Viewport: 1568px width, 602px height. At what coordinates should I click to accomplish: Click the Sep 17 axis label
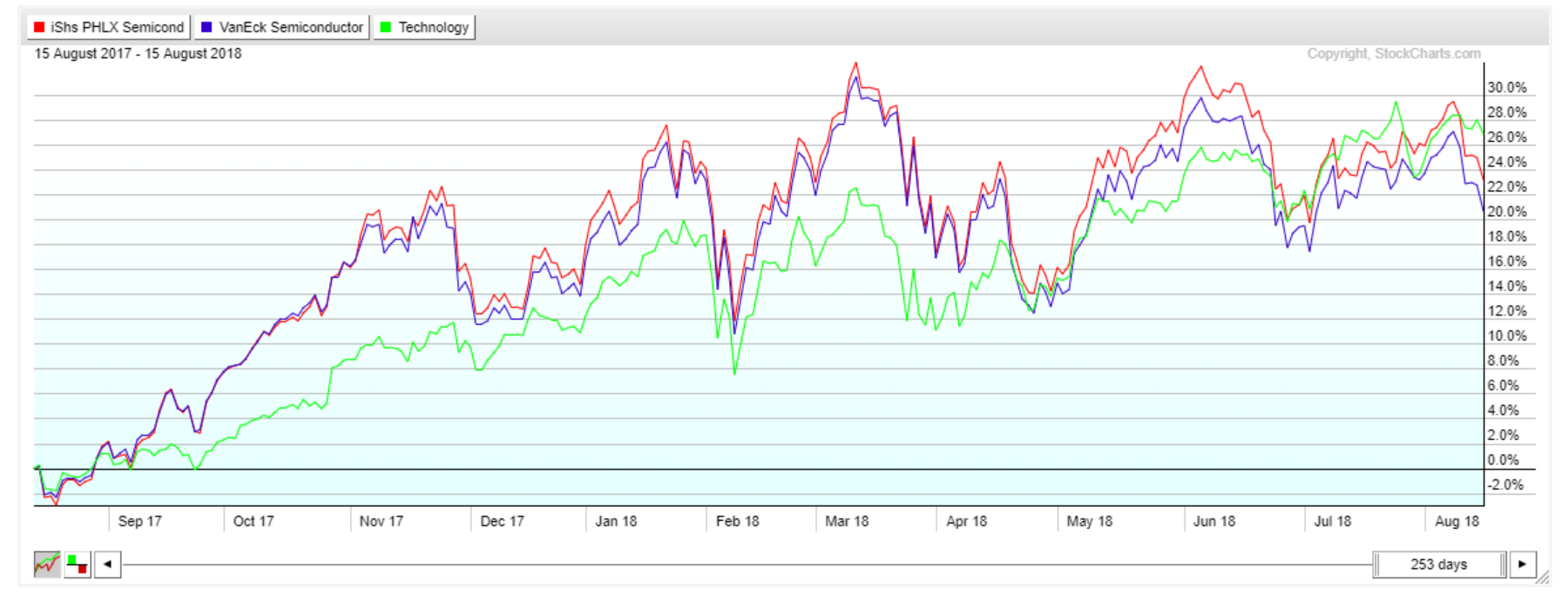pyautogui.click(x=139, y=521)
